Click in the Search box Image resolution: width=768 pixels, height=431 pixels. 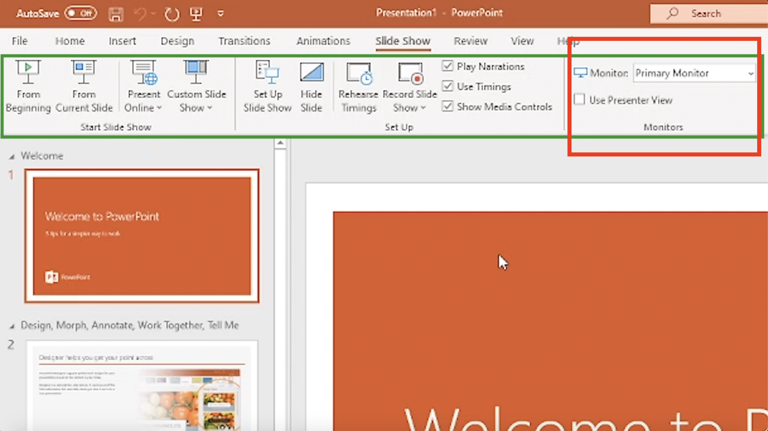(x=709, y=14)
